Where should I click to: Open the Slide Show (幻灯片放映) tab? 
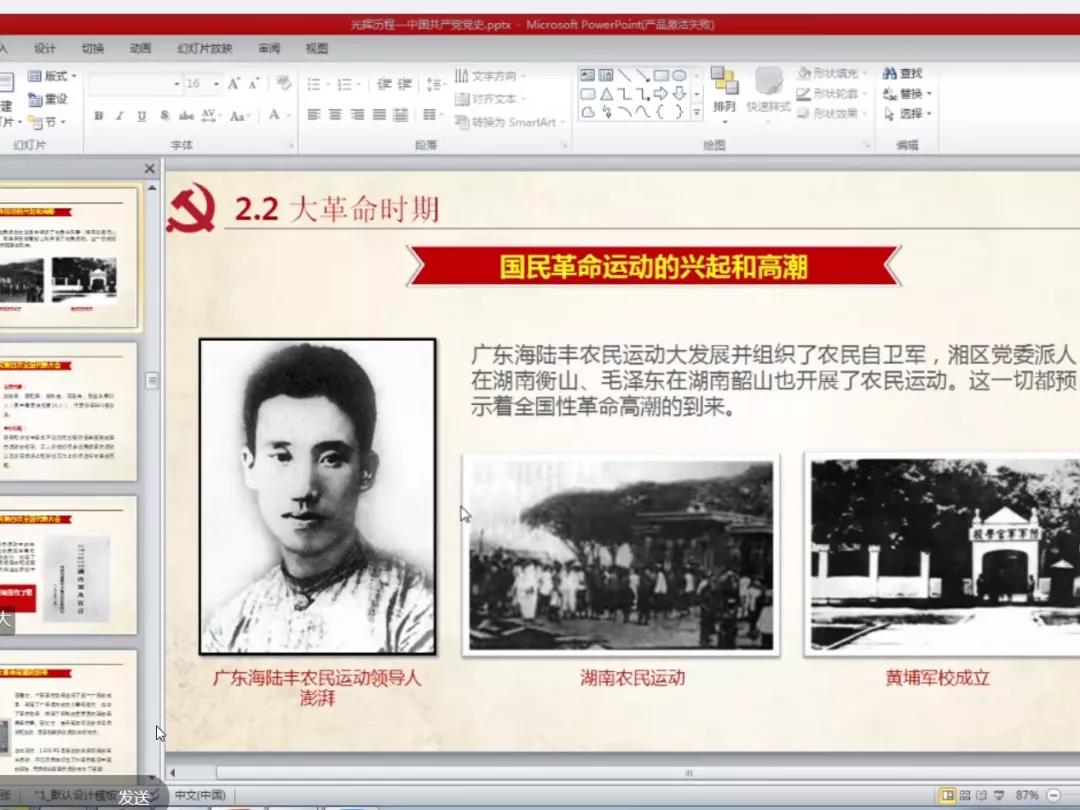(x=204, y=48)
